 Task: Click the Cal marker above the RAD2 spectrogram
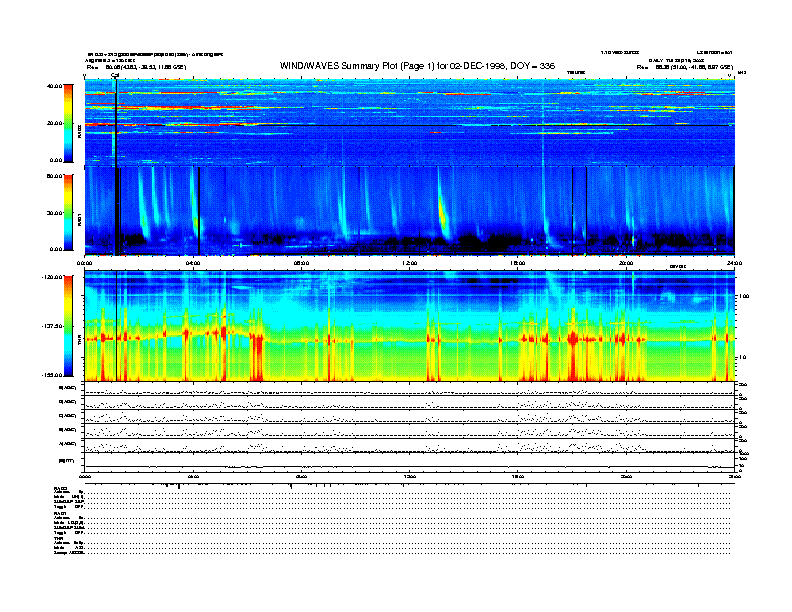pos(115,76)
